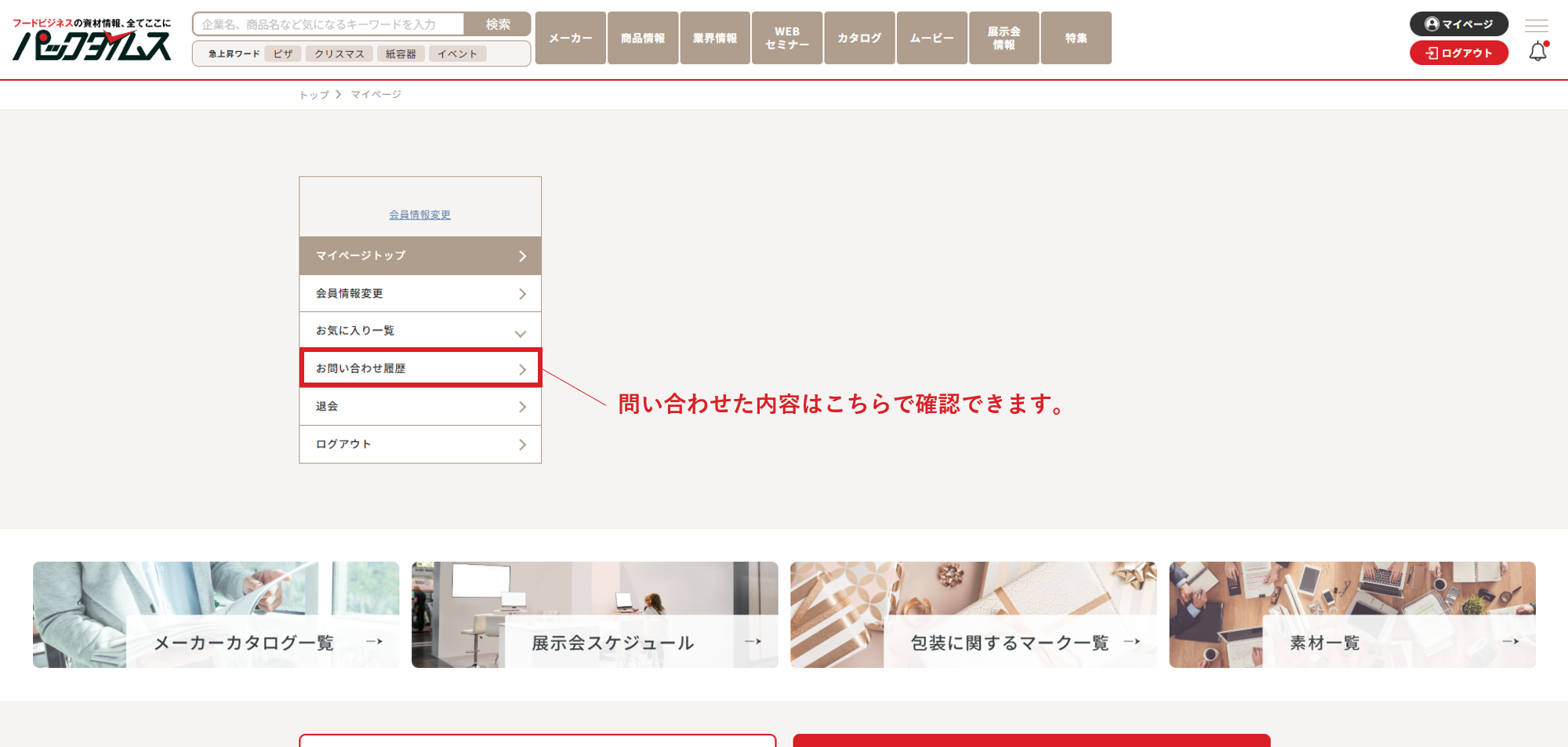
Task: Click the マイページ user button
Action: tap(1458, 24)
